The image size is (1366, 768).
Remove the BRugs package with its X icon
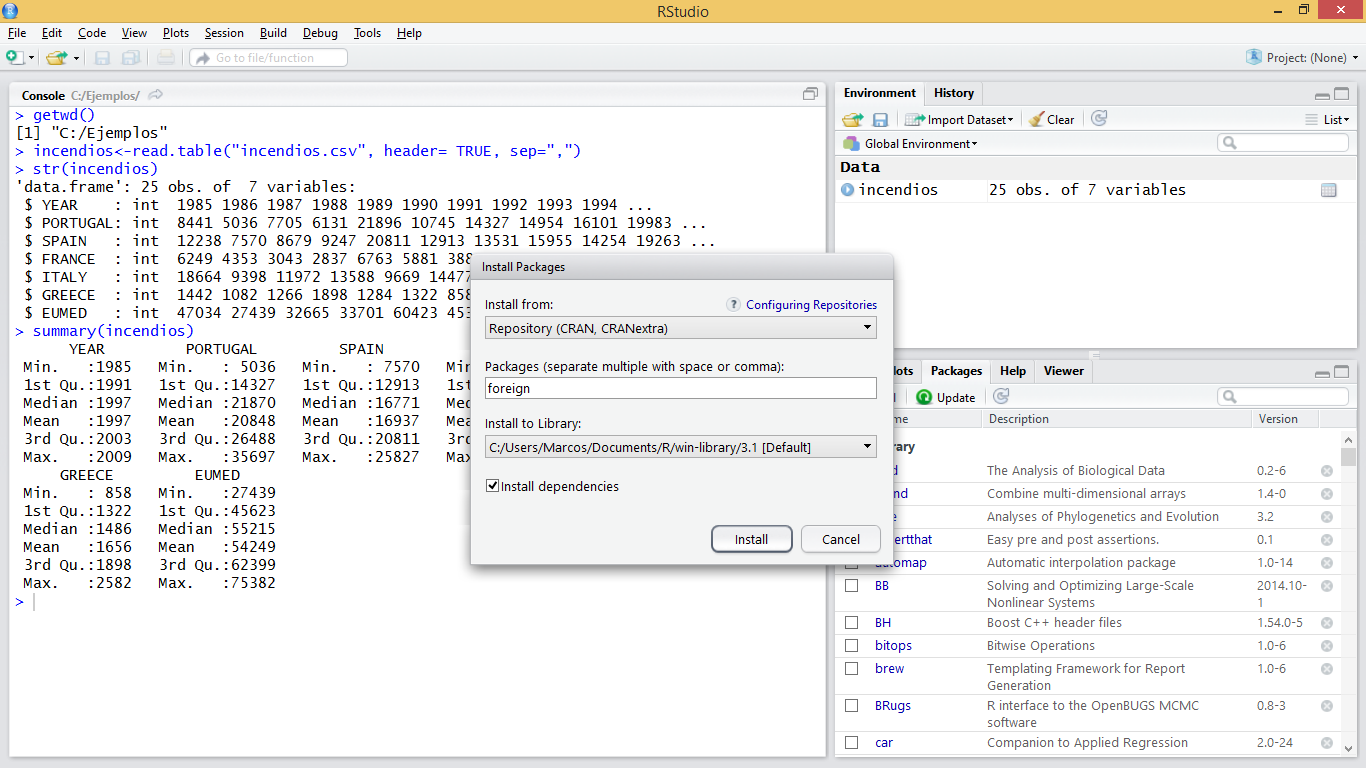pos(1327,706)
